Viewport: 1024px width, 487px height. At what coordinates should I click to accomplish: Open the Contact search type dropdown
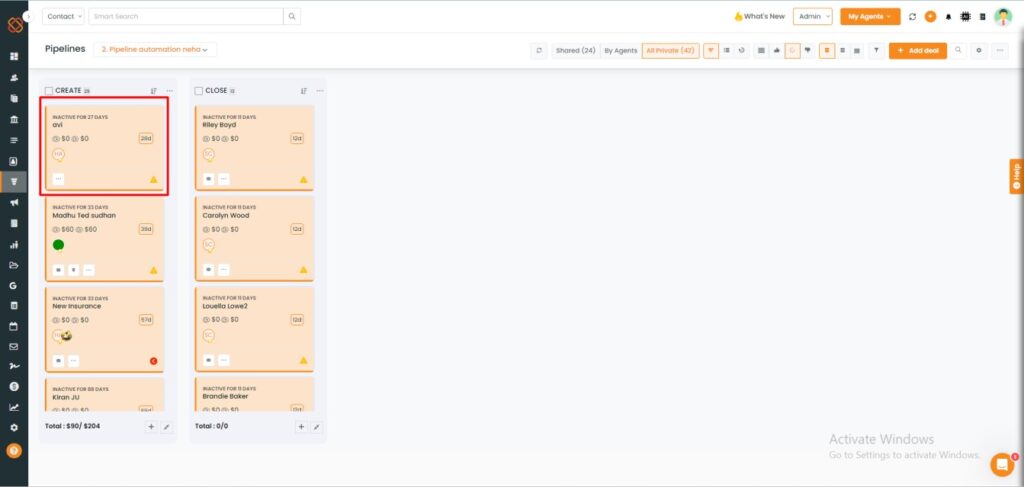(x=63, y=16)
